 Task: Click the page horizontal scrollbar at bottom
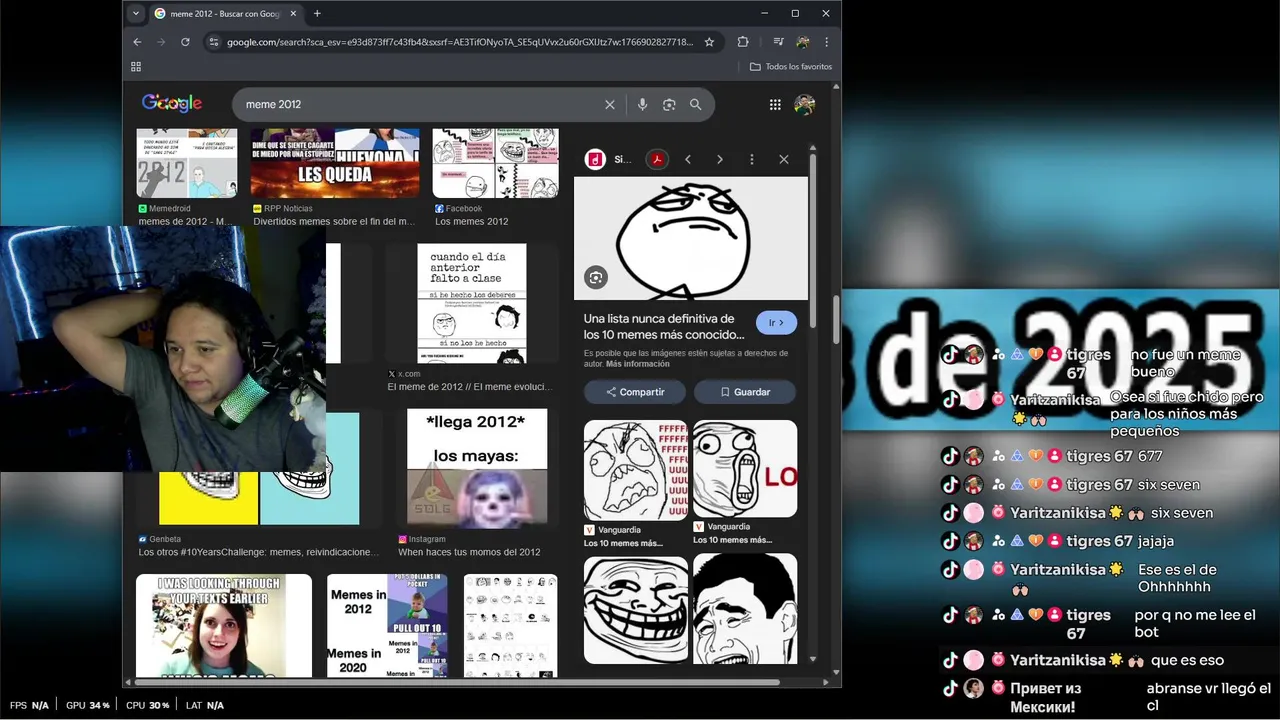coord(458,682)
